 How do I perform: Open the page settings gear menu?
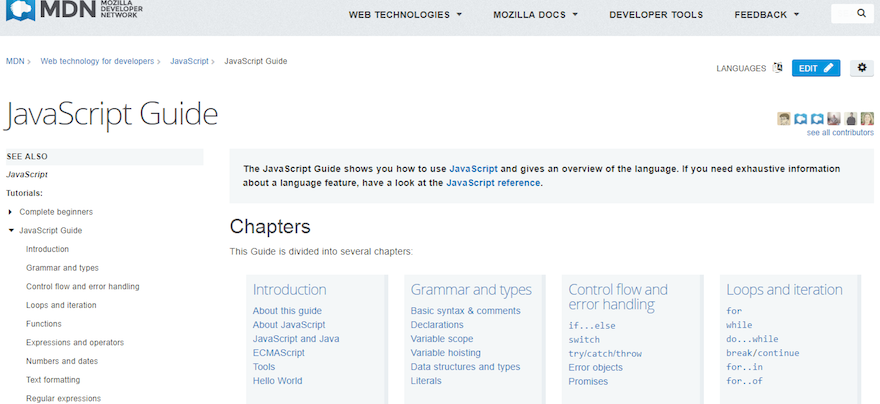pyautogui.click(x=861, y=68)
